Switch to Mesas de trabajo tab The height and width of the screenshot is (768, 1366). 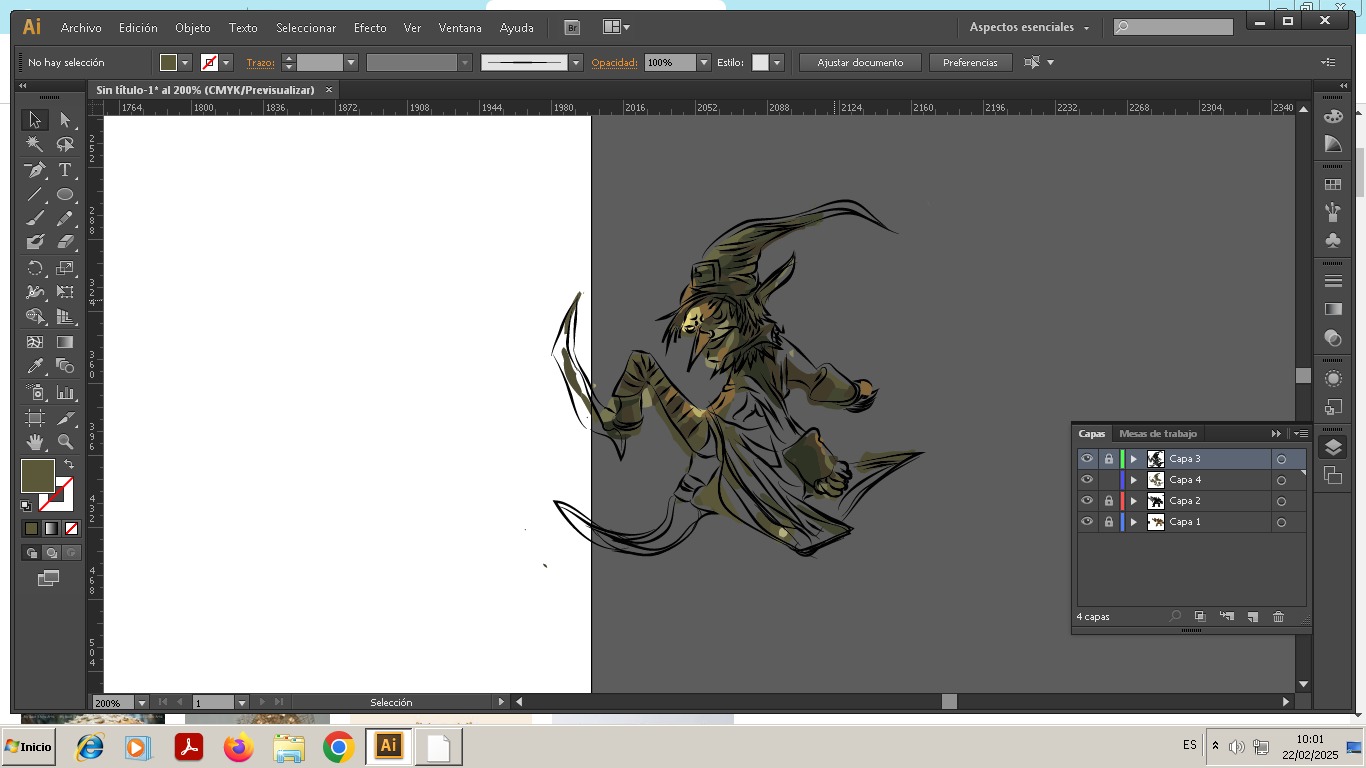tap(1158, 434)
